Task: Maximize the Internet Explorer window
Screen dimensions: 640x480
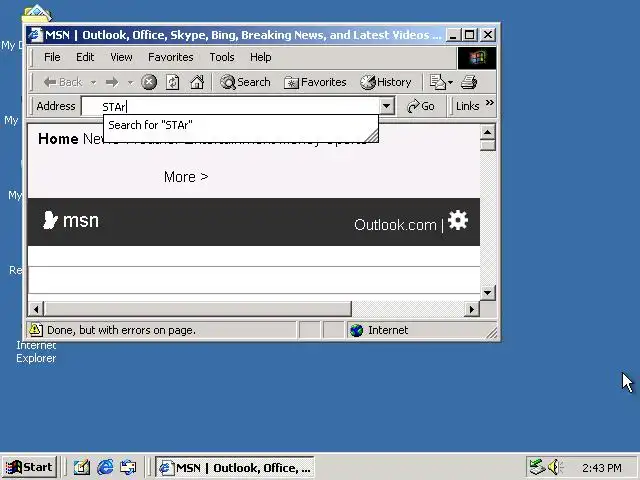Action: click(x=469, y=35)
